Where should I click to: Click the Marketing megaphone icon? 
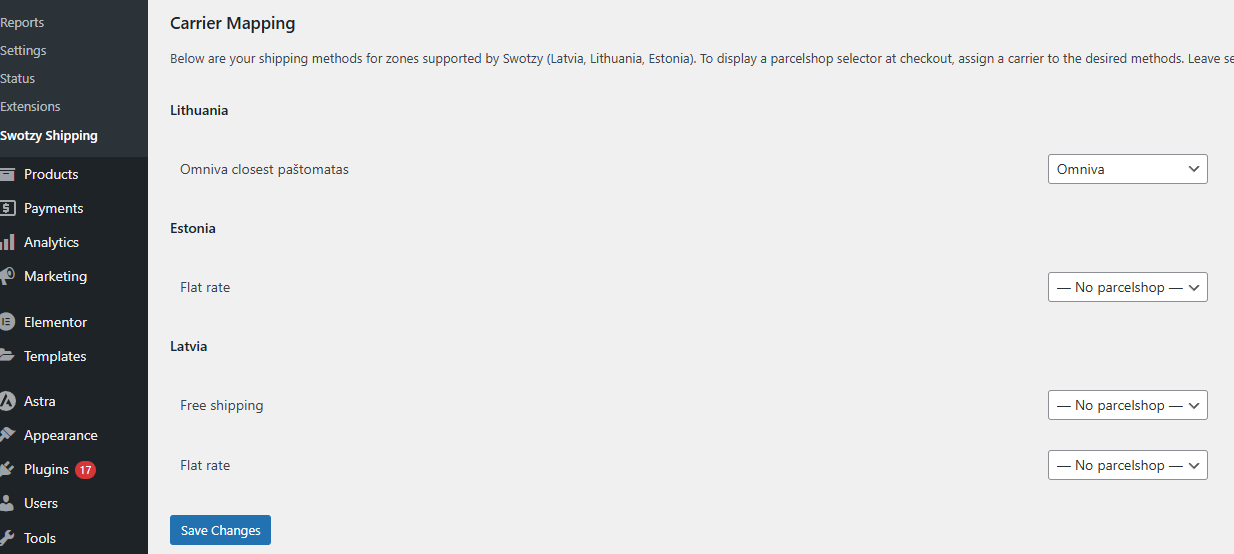tap(6, 276)
